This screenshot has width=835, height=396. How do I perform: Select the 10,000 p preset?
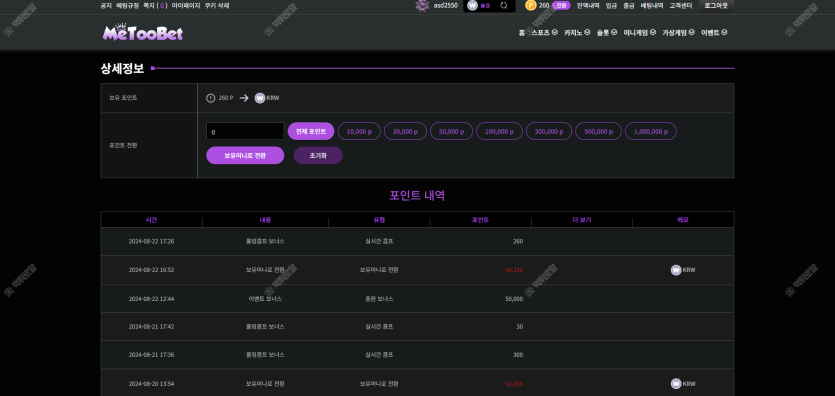pyautogui.click(x=359, y=131)
